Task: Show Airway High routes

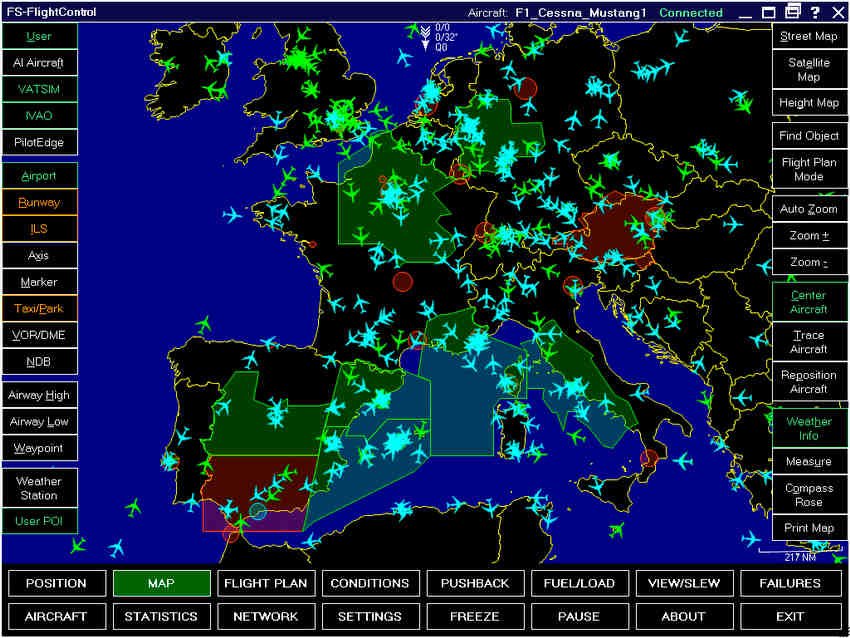Action: click(39, 394)
